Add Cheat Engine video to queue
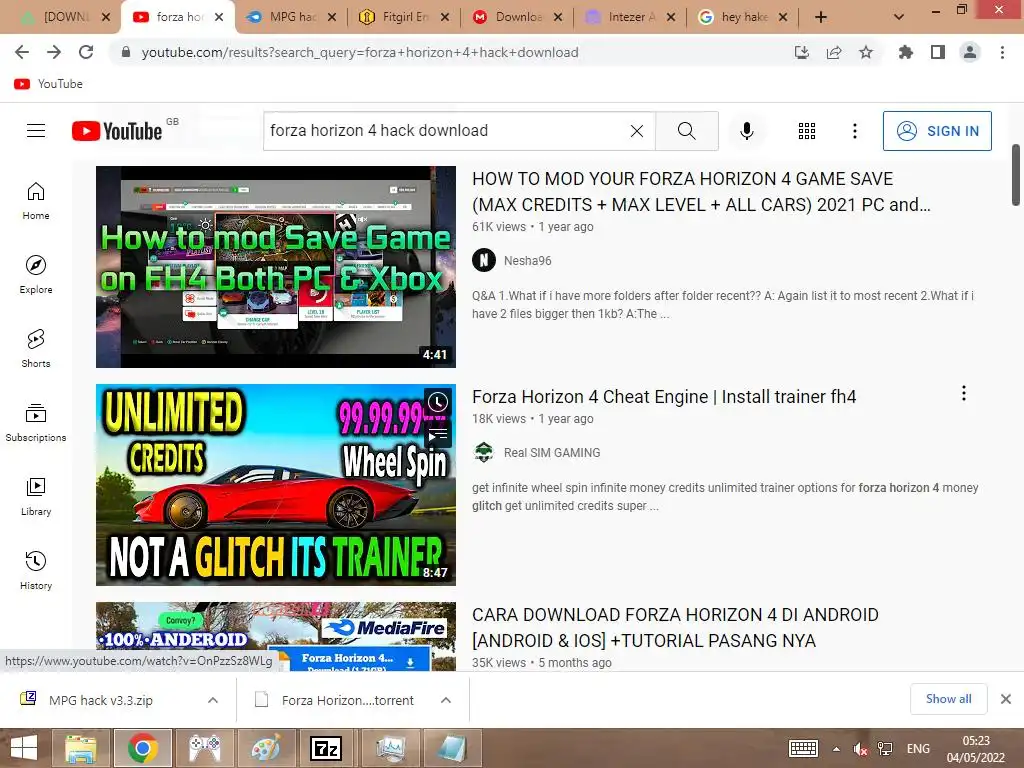The height and width of the screenshot is (768, 1024). pyautogui.click(x=438, y=434)
